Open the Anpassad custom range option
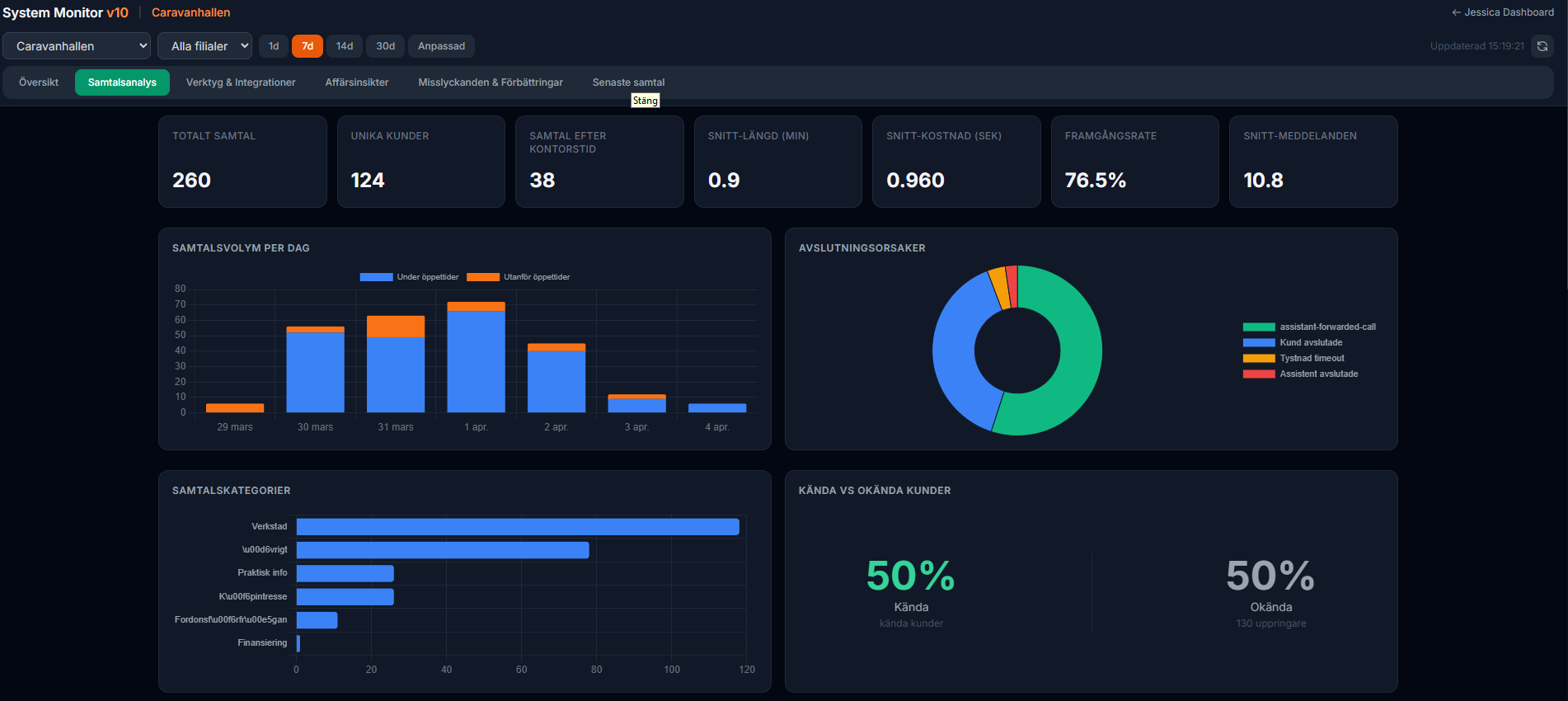 click(441, 46)
